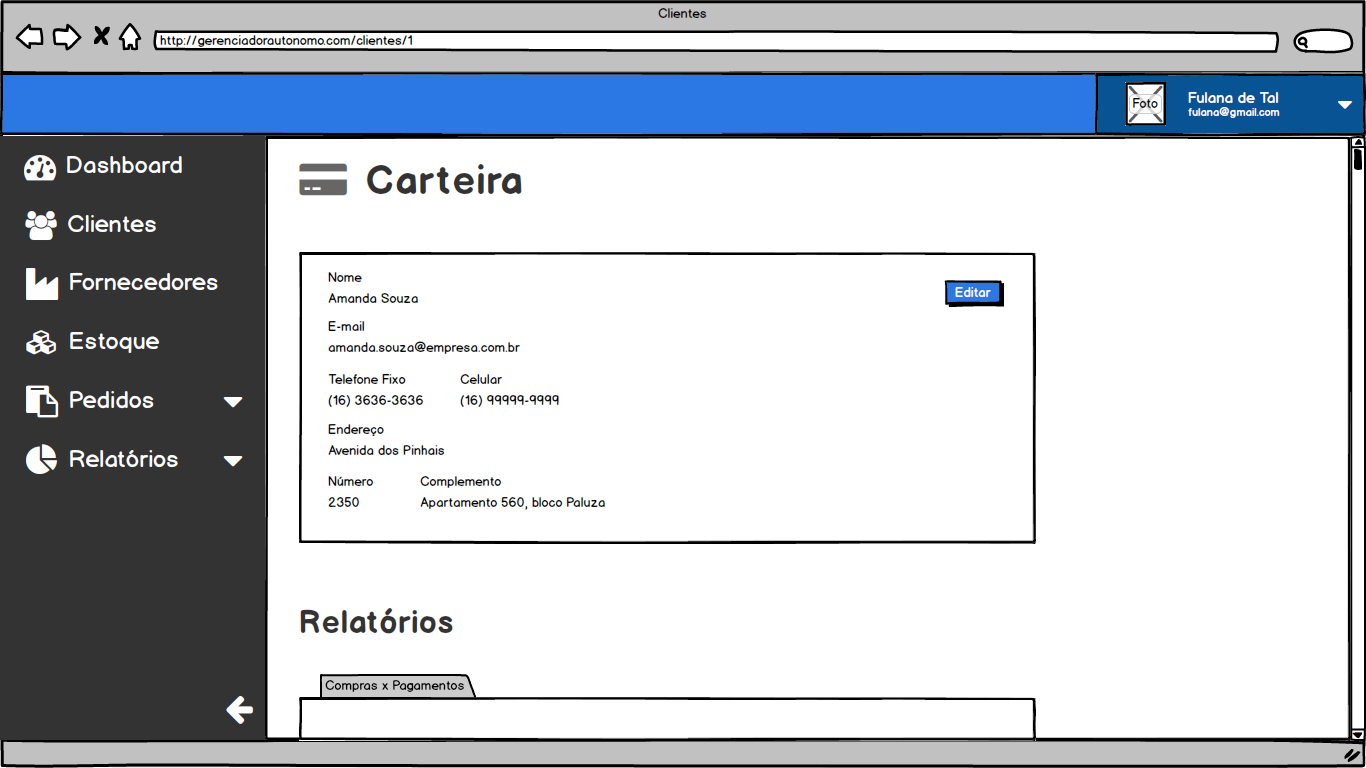
Task: Click the Editar button
Action: 972,293
